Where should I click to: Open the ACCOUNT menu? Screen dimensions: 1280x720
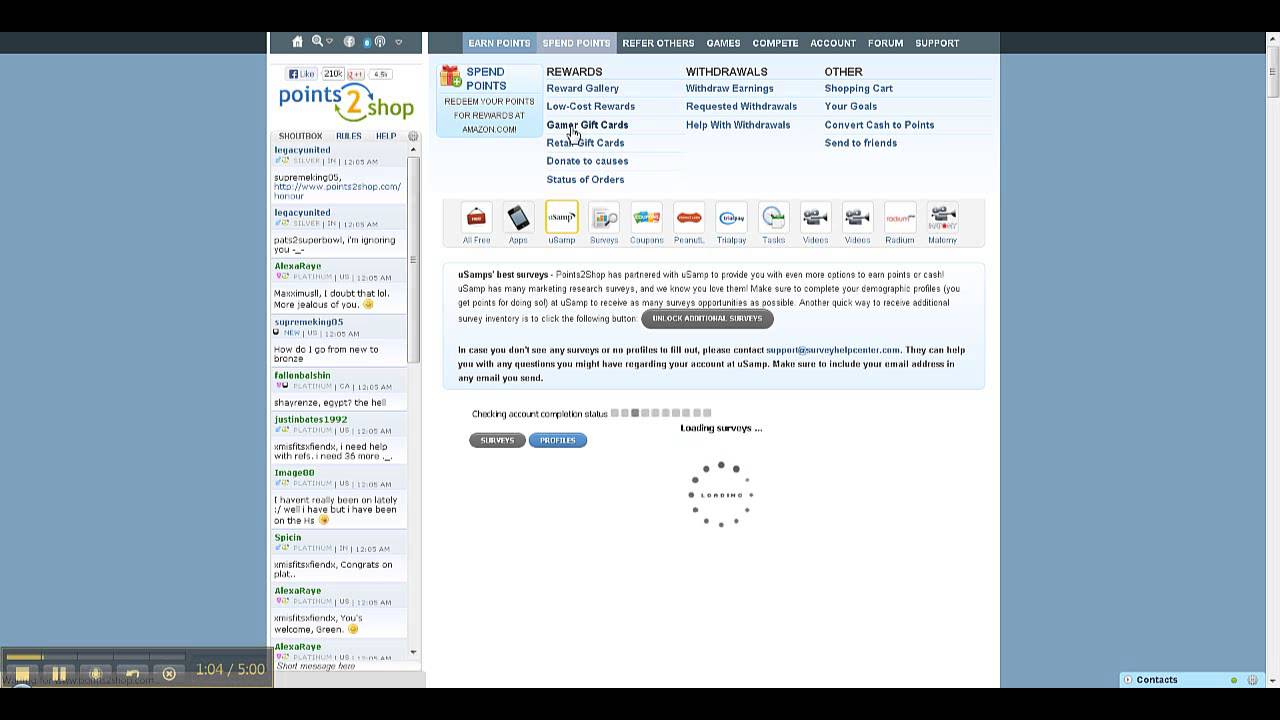(833, 43)
